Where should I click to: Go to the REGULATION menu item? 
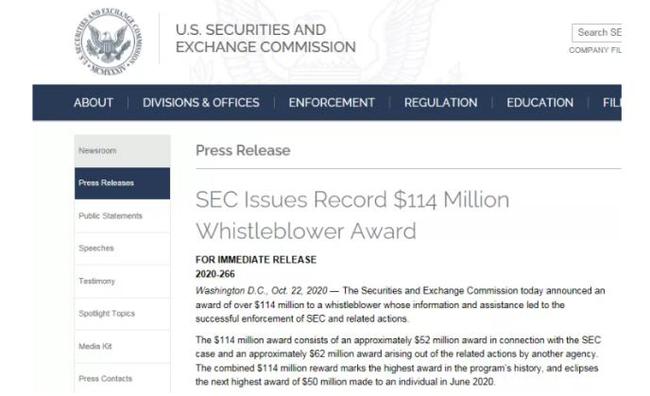(x=441, y=102)
